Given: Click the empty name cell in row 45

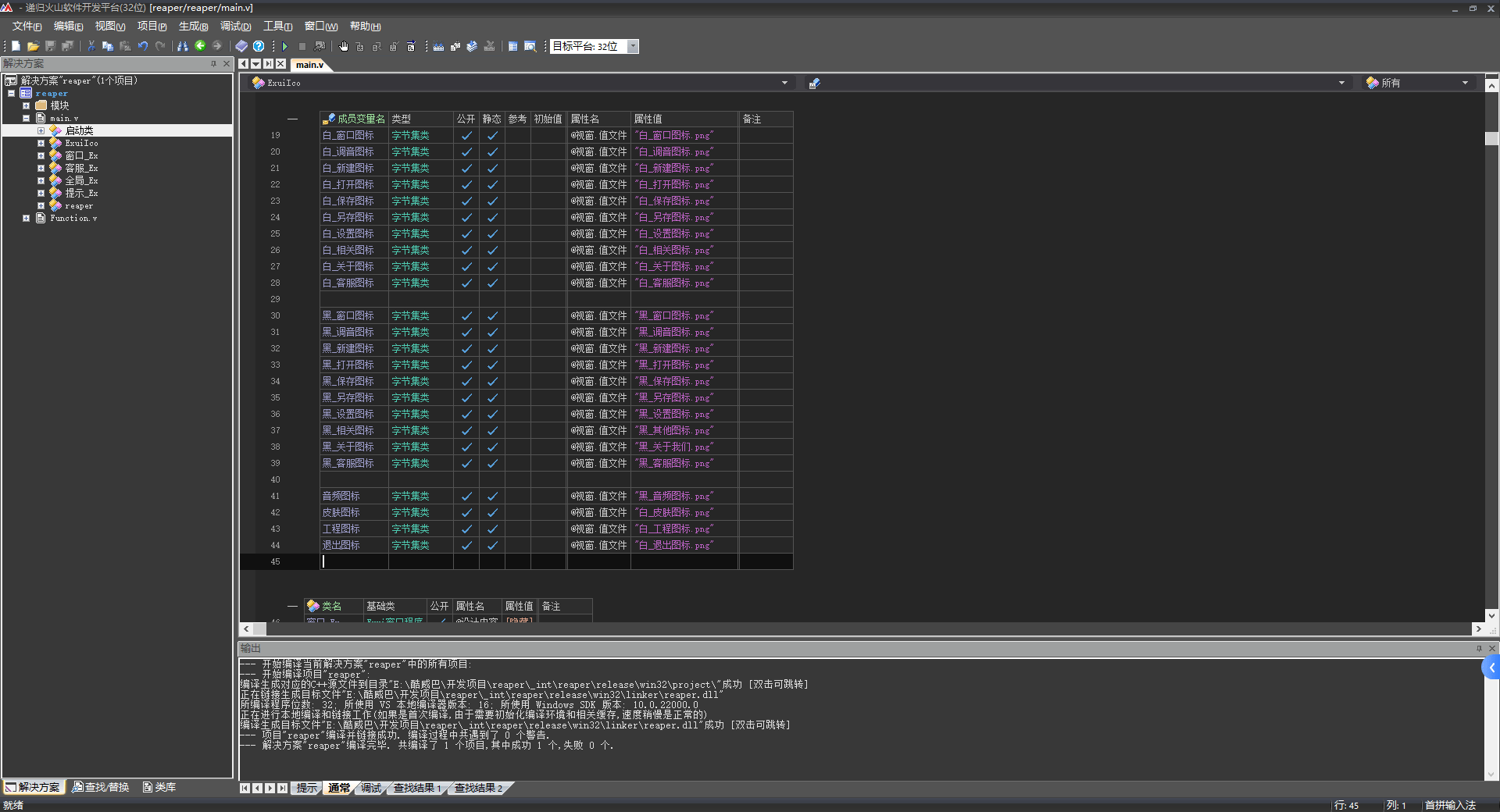Looking at the screenshot, I should [x=354, y=561].
